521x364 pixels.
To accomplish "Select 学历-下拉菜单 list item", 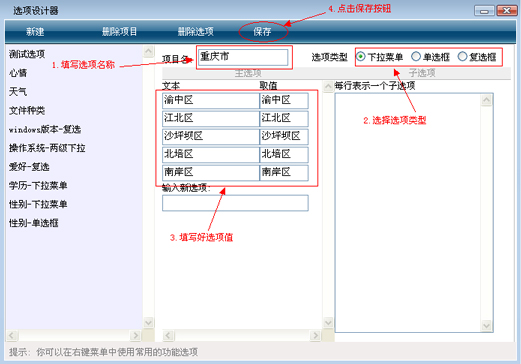I will 38,185.
